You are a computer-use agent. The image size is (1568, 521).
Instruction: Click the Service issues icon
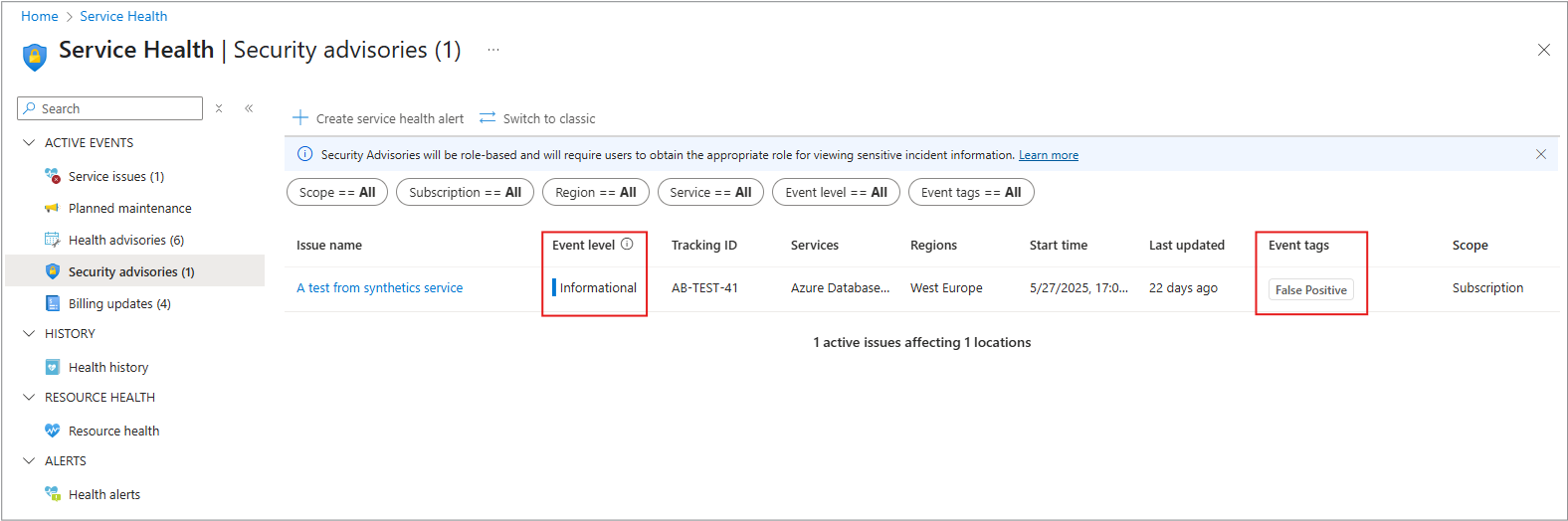[53, 176]
